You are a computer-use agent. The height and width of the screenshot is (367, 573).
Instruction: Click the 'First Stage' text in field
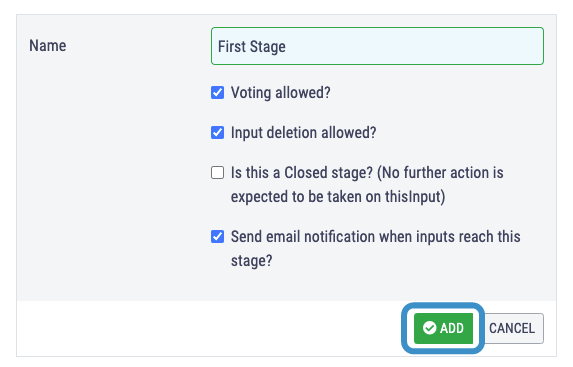click(x=251, y=47)
